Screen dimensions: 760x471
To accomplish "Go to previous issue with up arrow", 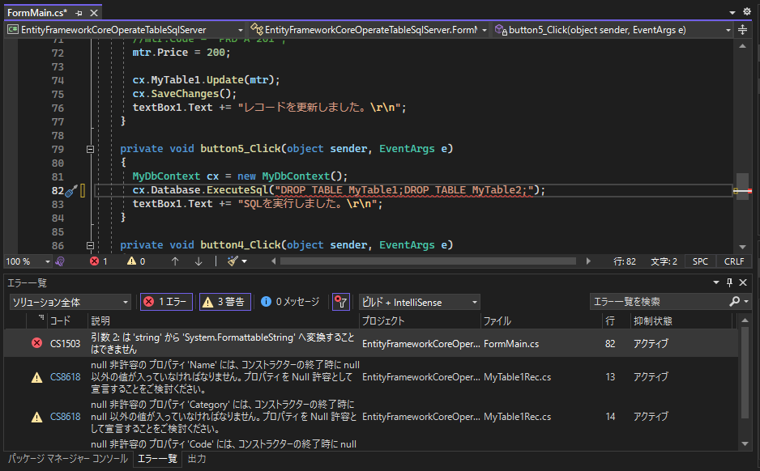I will (x=175, y=261).
